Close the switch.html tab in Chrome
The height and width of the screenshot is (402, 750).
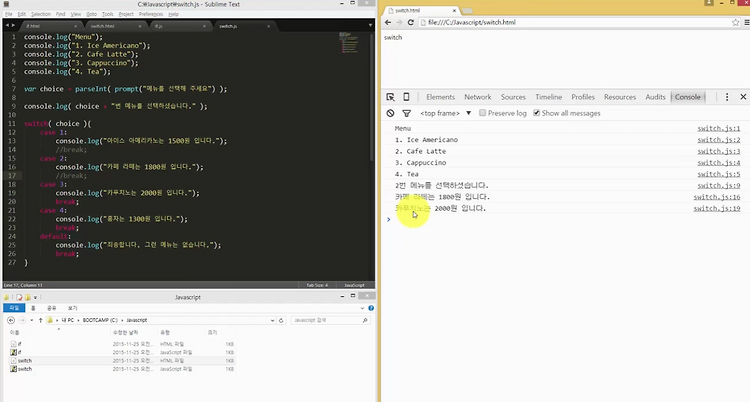pyautogui.click(x=454, y=11)
